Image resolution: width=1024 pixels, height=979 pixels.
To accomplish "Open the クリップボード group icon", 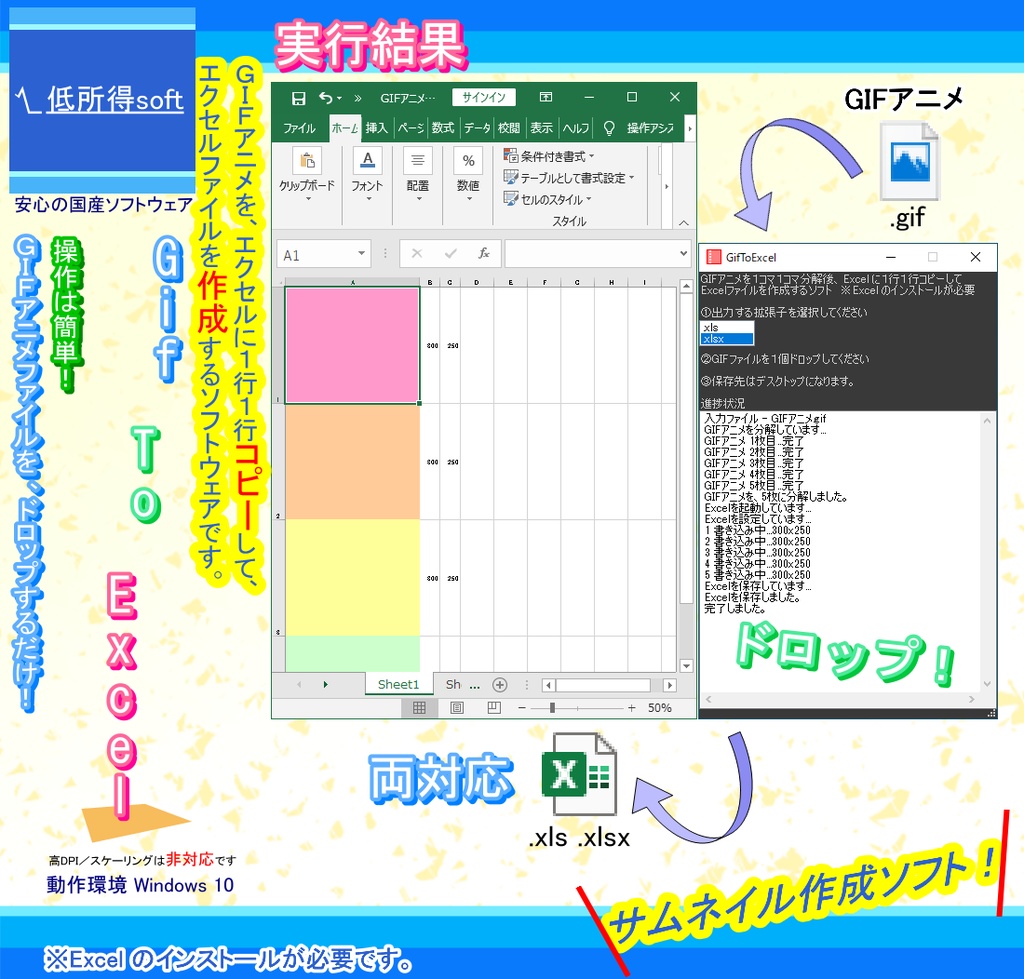I will tap(306, 160).
